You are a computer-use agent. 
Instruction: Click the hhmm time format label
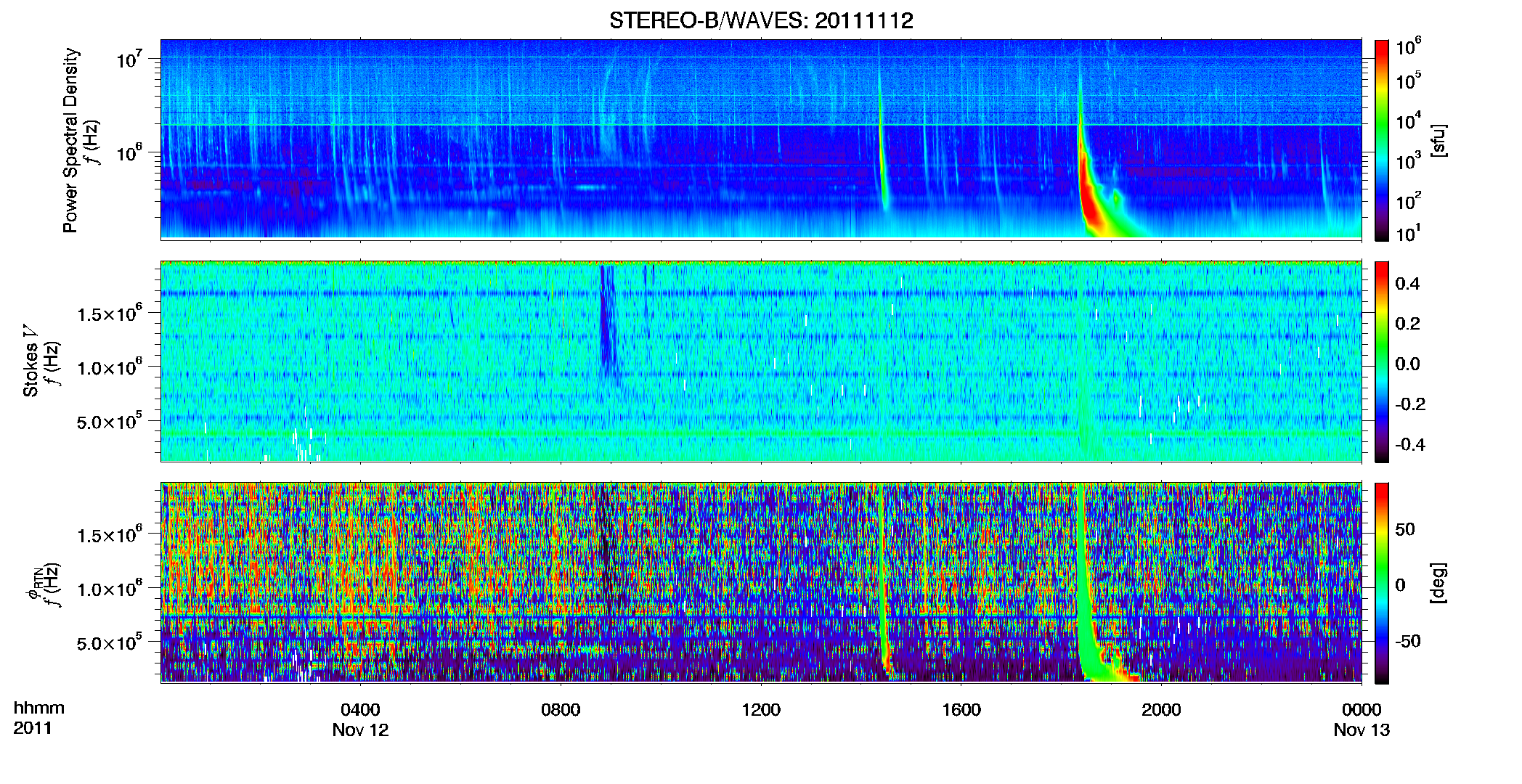(x=39, y=708)
